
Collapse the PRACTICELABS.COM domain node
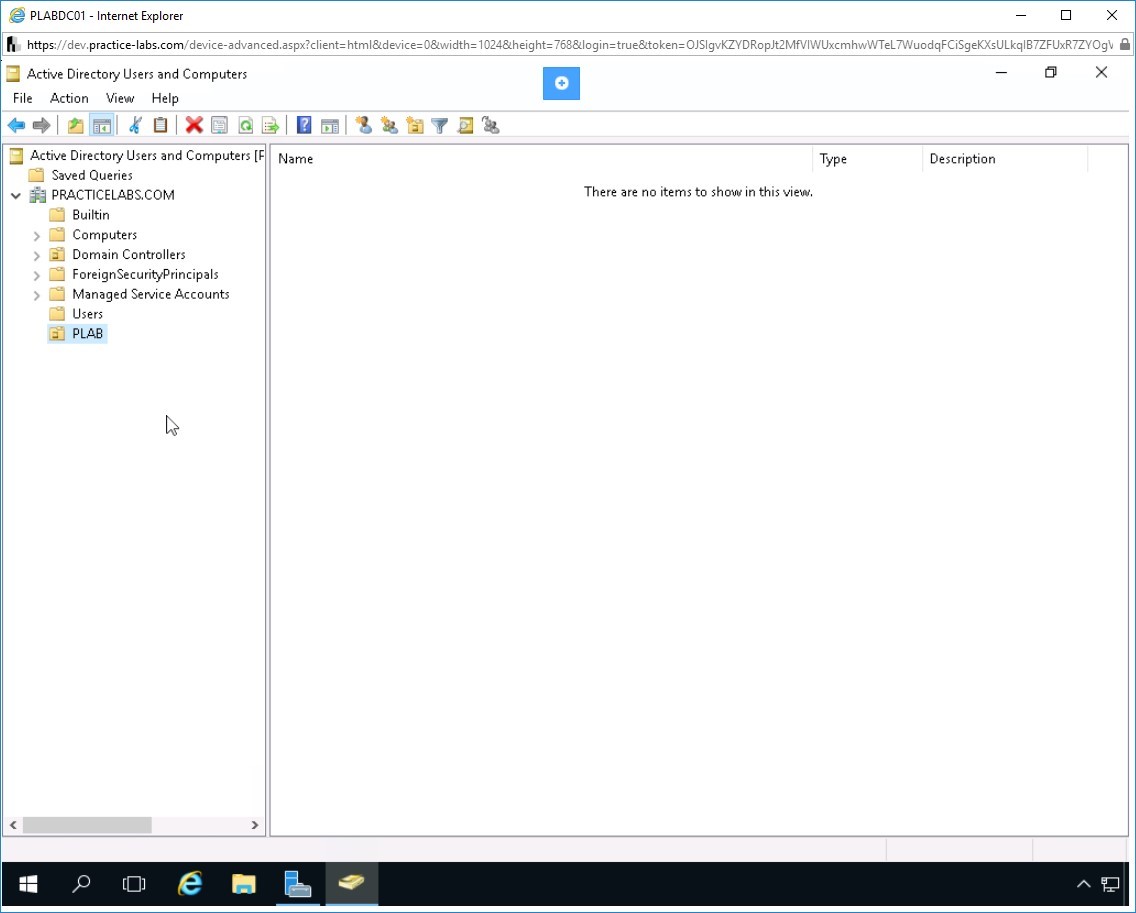coord(16,196)
